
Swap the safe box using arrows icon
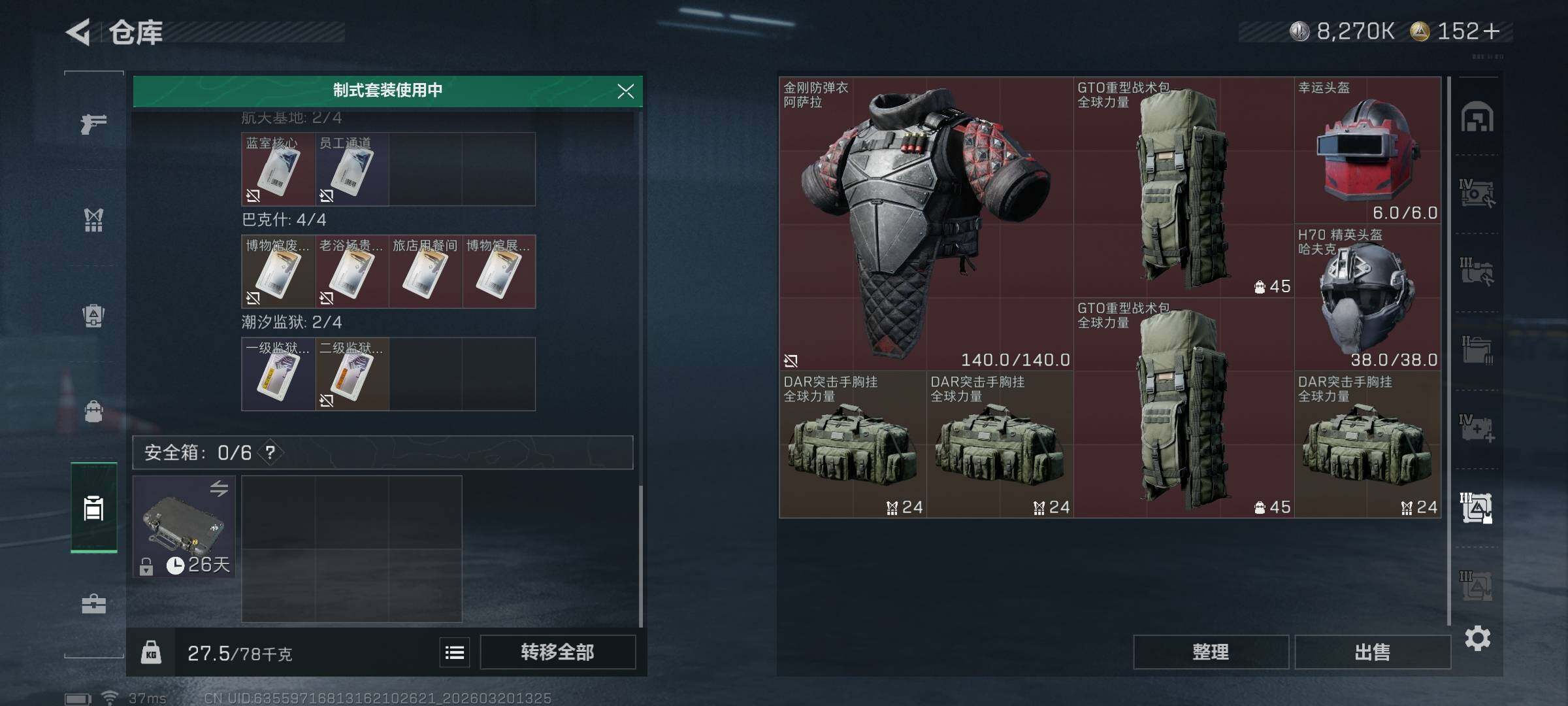tap(219, 488)
